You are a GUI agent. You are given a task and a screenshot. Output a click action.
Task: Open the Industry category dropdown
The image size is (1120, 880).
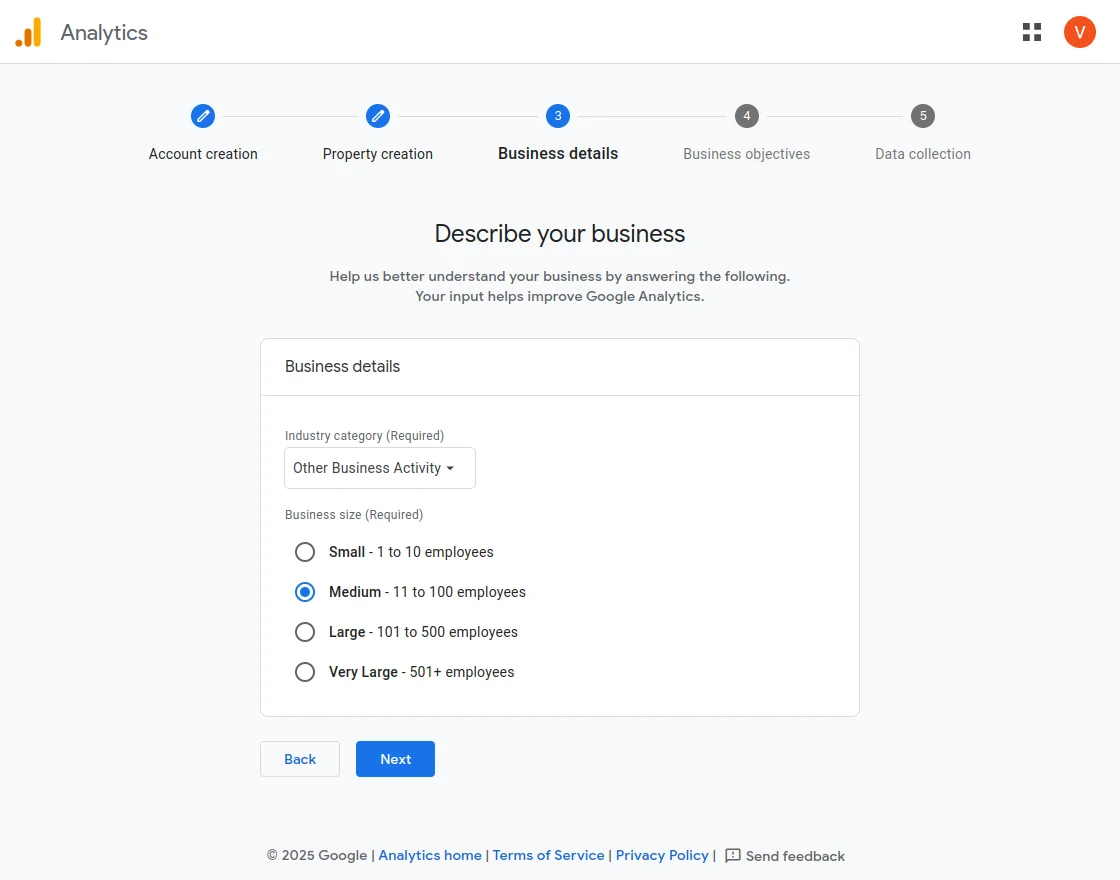click(x=379, y=468)
